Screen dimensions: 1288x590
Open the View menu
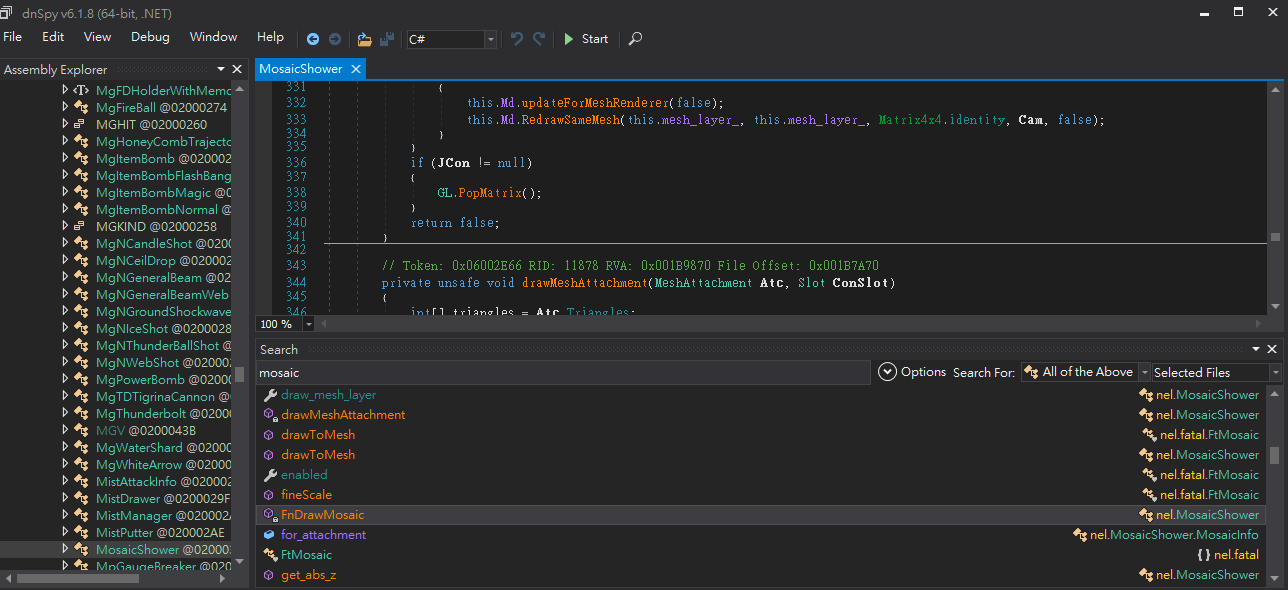[x=97, y=37]
